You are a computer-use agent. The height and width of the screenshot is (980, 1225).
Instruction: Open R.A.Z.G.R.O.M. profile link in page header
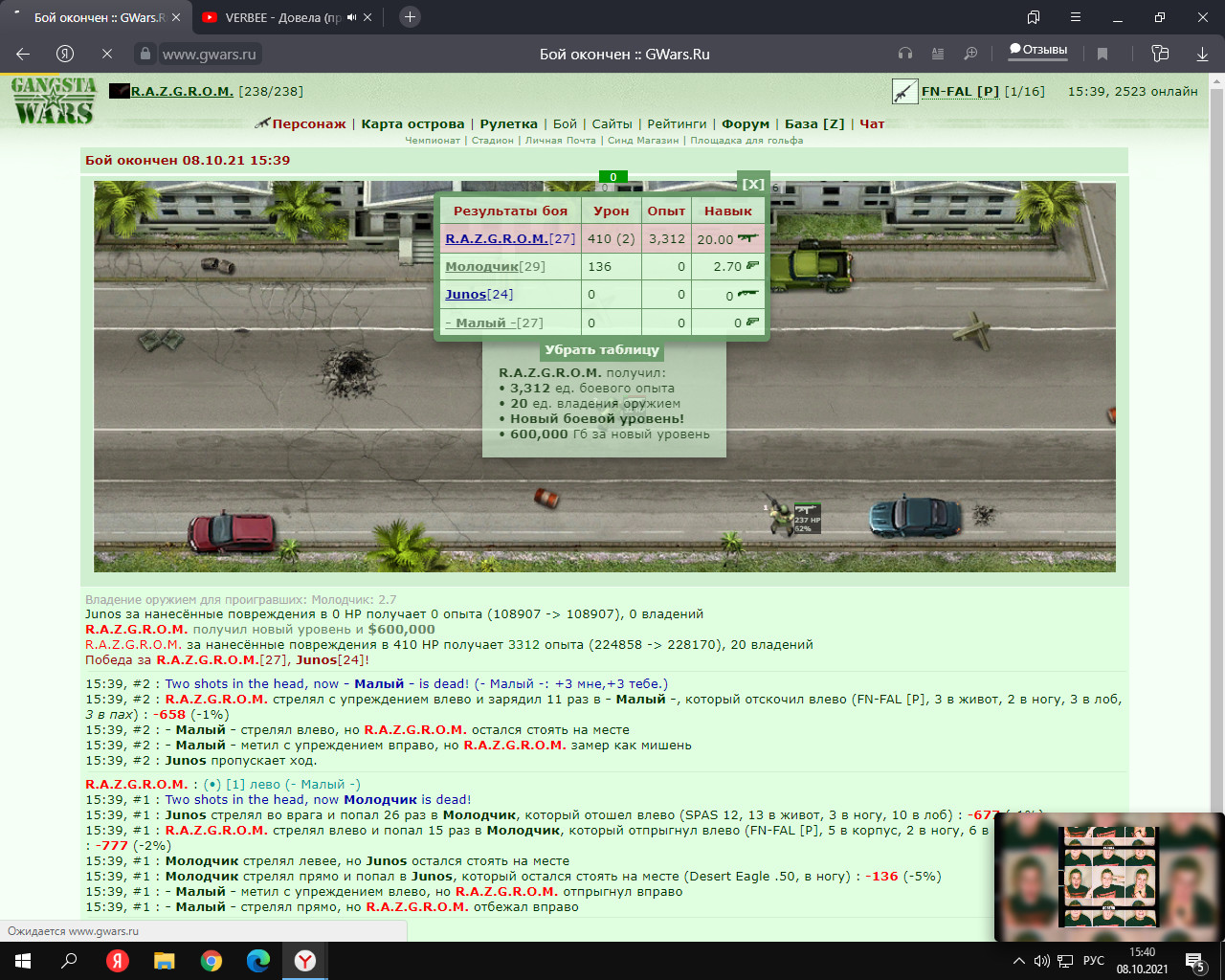182,92
